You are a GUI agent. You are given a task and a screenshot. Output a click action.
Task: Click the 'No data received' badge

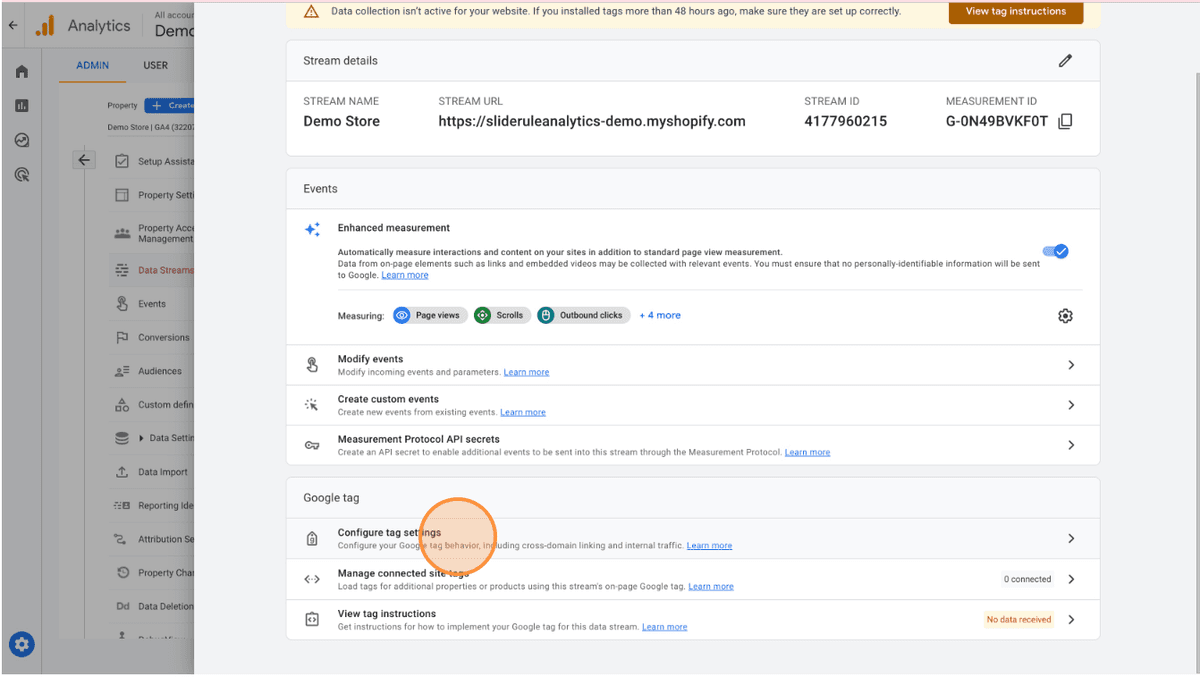point(1019,619)
